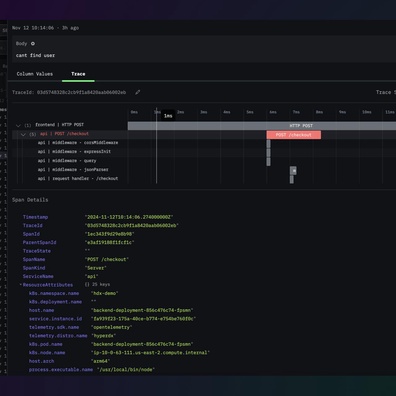The image size is (396, 396).
Task: Select the Trace tab
Action: click(78, 74)
